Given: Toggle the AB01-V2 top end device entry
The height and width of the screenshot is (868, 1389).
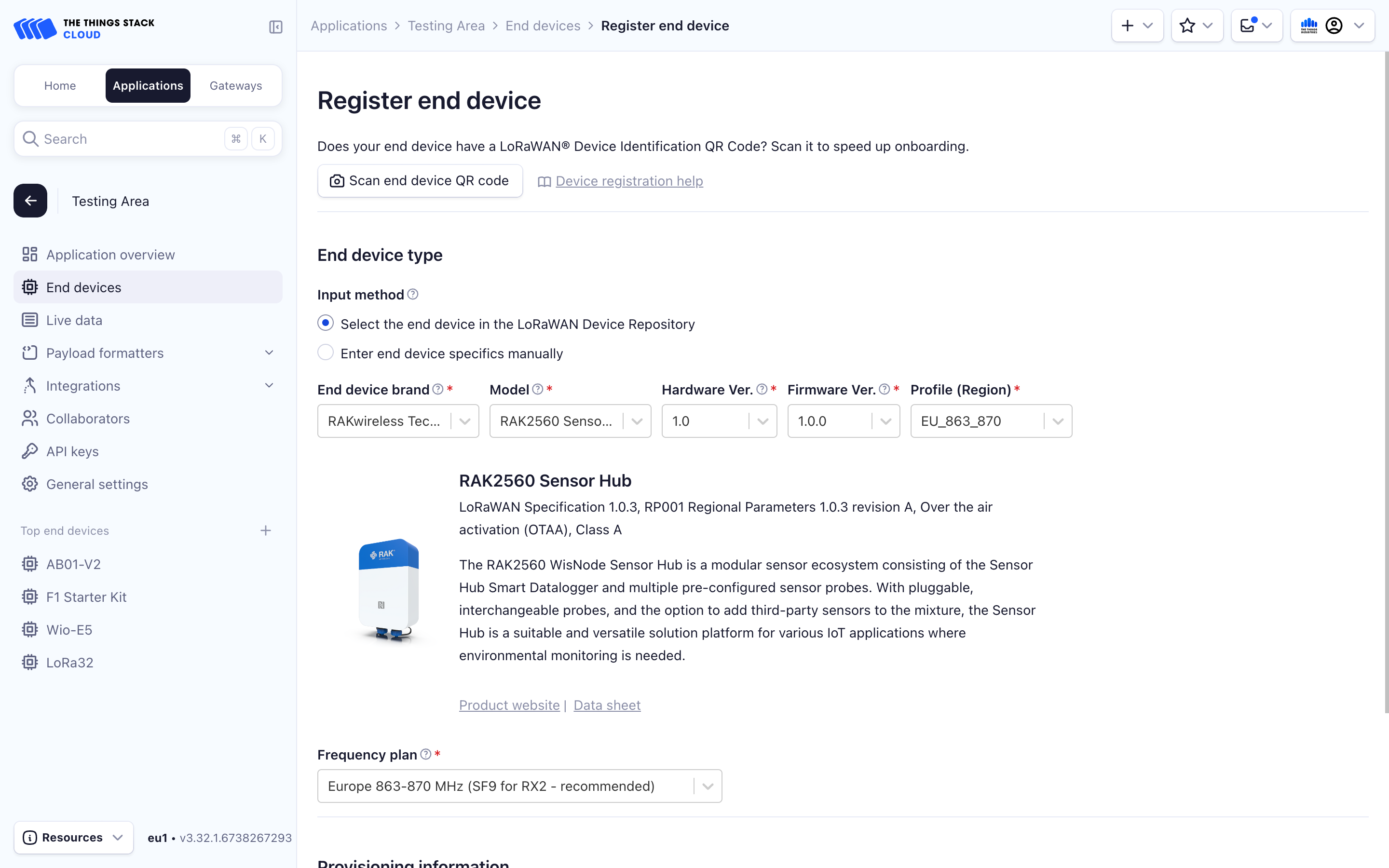Looking at the screenshot, I should pyautogui.click(x=72, y=564).
